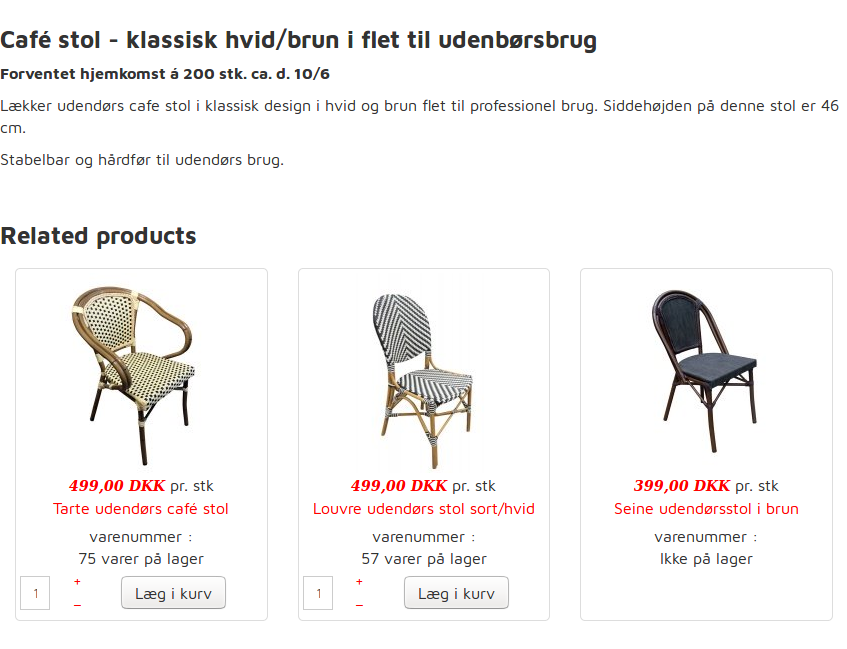Click plus for Louvre stol quantity

pos(360,581)
